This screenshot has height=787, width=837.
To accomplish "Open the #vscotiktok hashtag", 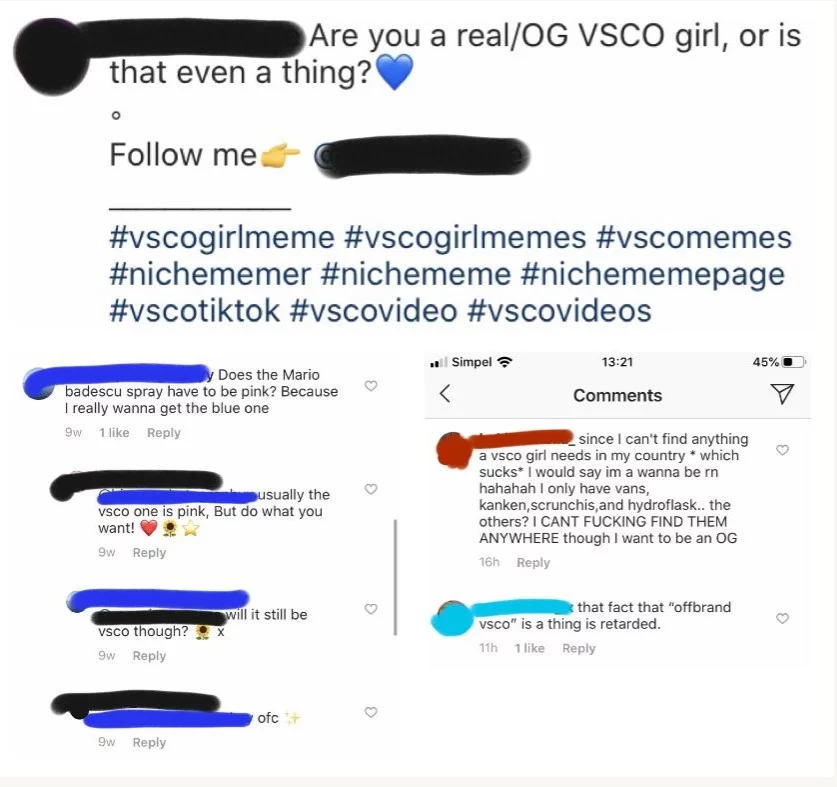I will point(194,311).
